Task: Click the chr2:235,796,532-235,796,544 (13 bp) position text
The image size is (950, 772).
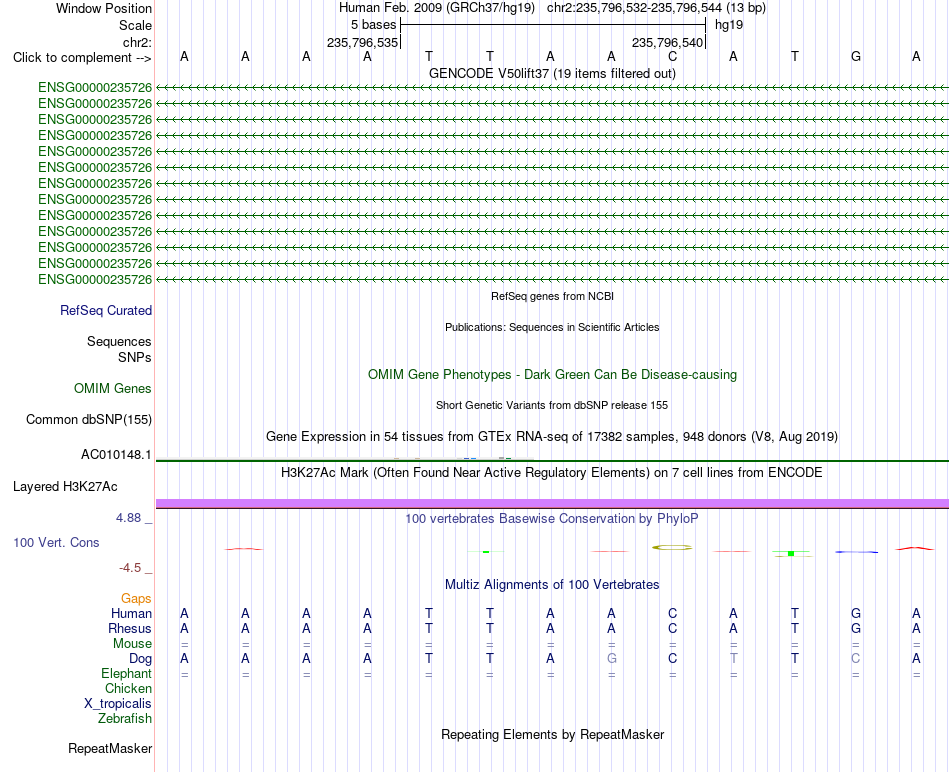Action: pyautogui.click(x=656, y=8)
